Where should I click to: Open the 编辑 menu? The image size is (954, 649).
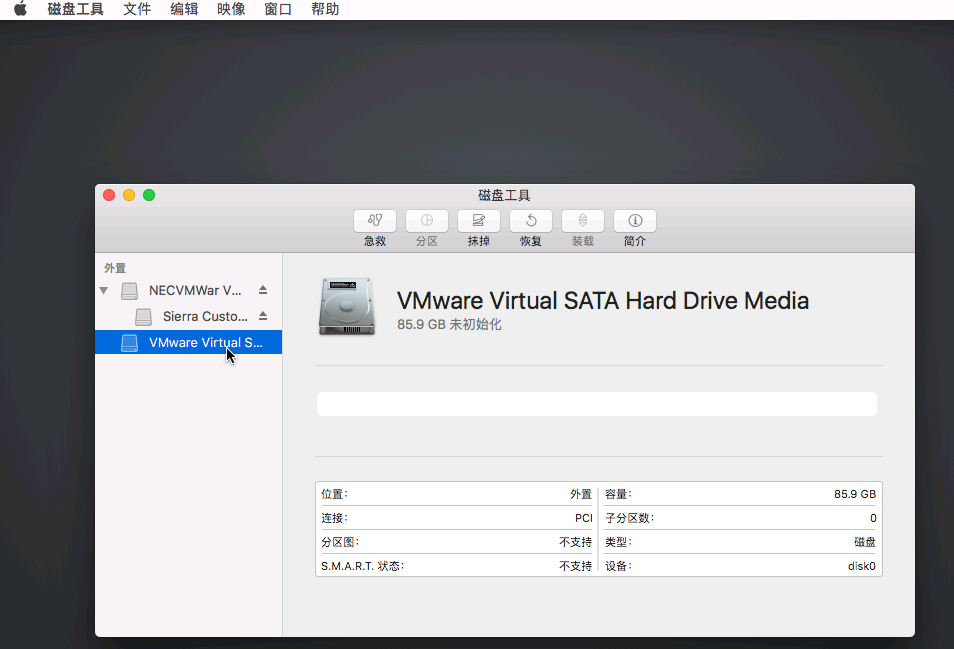184,9
